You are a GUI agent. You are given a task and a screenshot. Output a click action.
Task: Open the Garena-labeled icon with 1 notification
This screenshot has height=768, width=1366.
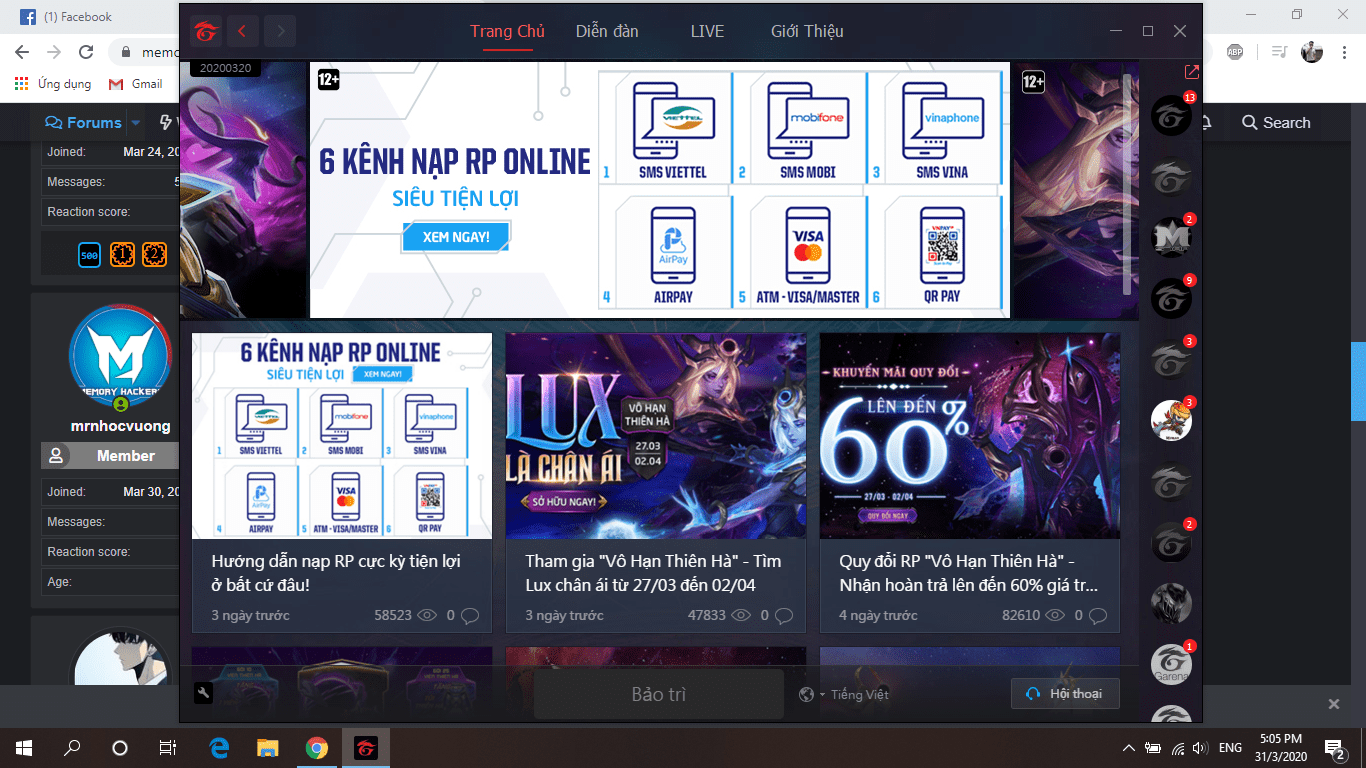point(1171,664)
